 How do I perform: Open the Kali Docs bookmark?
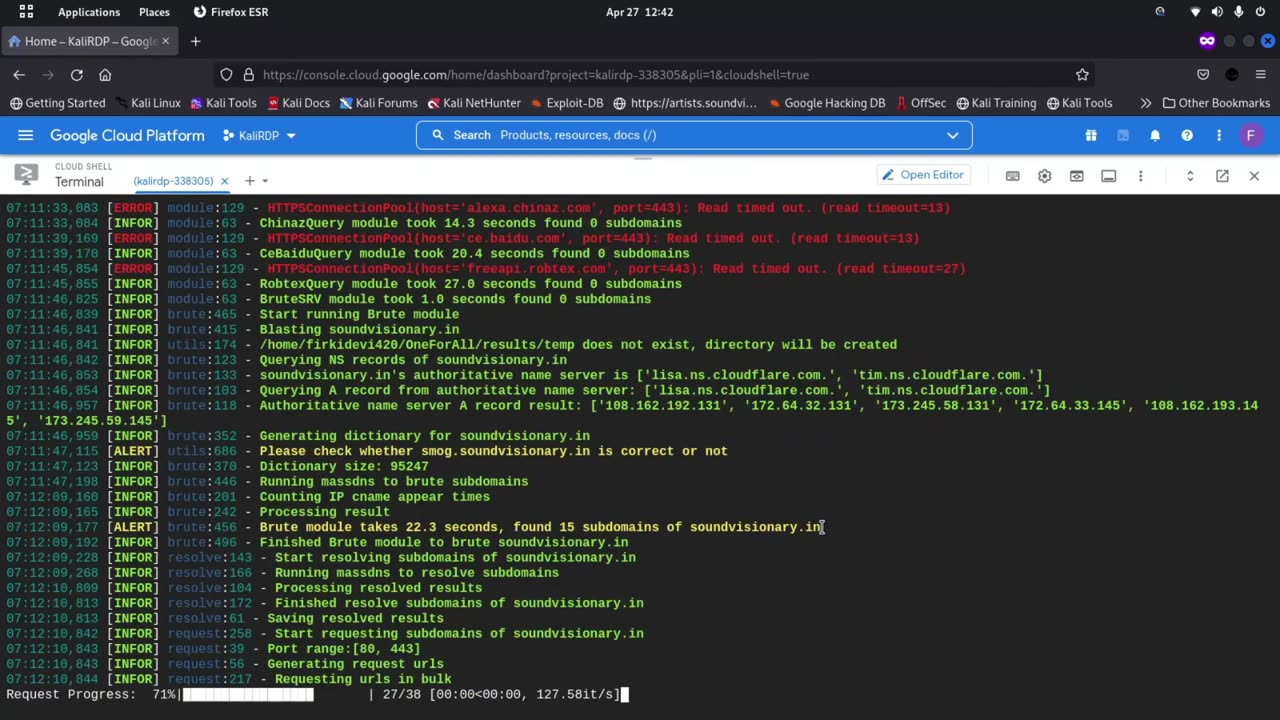pos(298,103)
